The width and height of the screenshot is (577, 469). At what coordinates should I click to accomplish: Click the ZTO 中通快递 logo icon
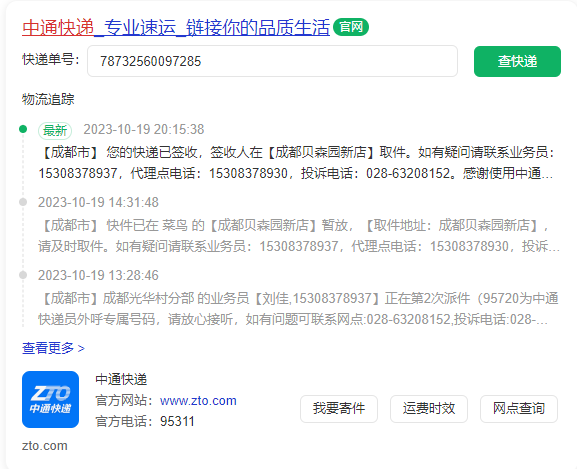(50, 399)
